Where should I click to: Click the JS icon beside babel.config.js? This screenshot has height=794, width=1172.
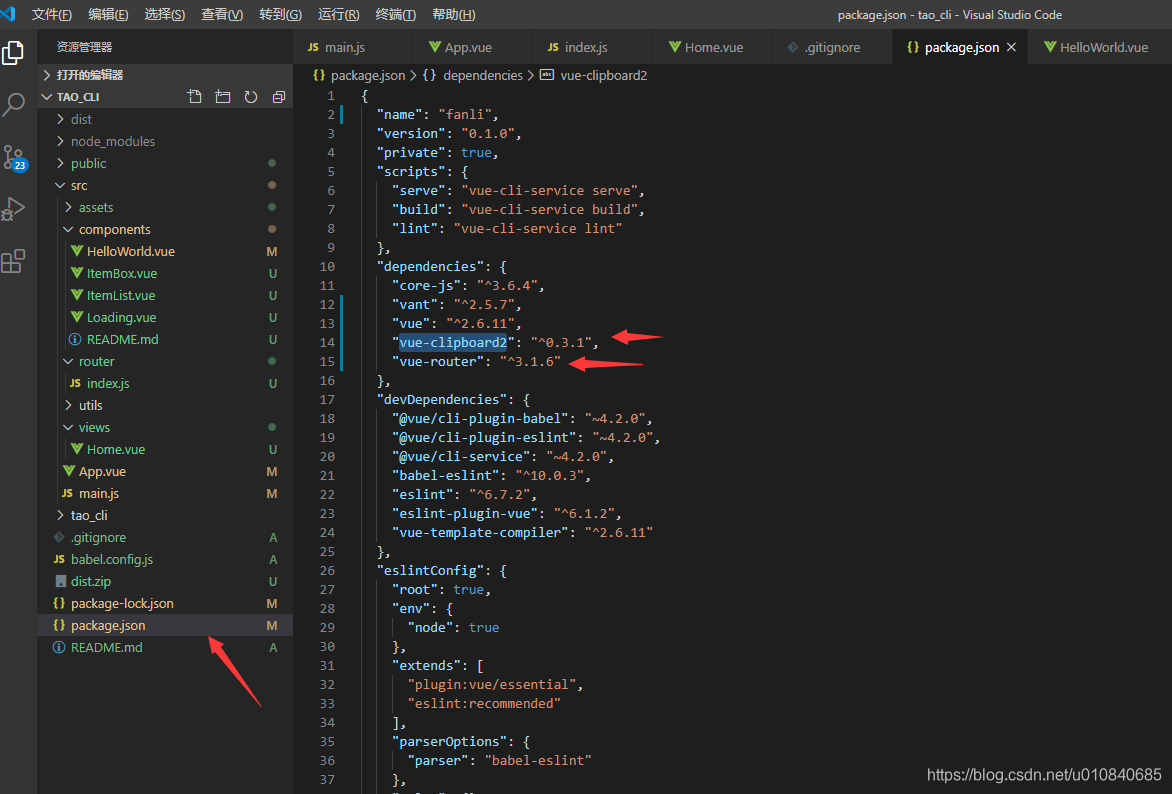[x=59, y=559]
